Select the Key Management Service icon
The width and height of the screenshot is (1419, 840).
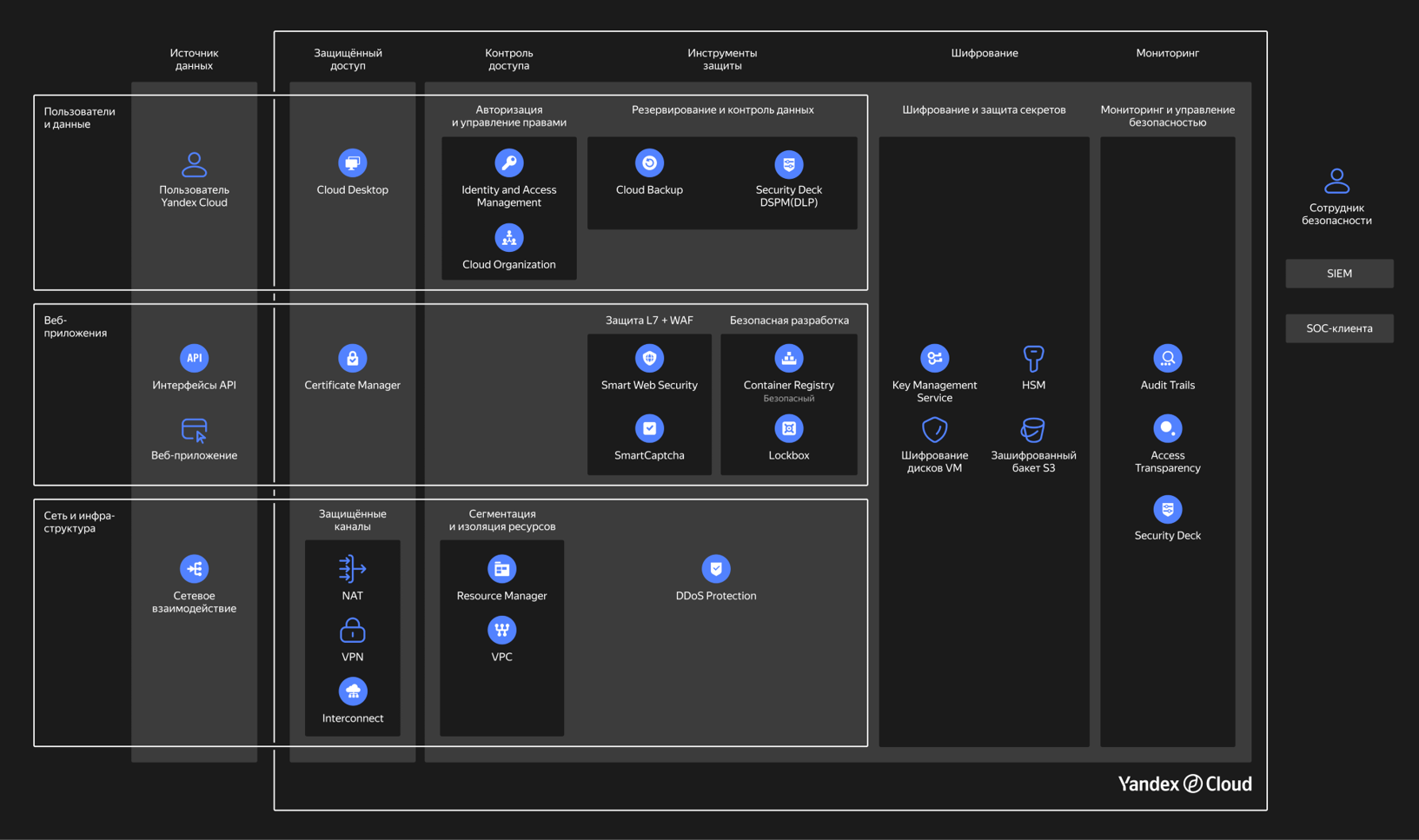point(934,358)
